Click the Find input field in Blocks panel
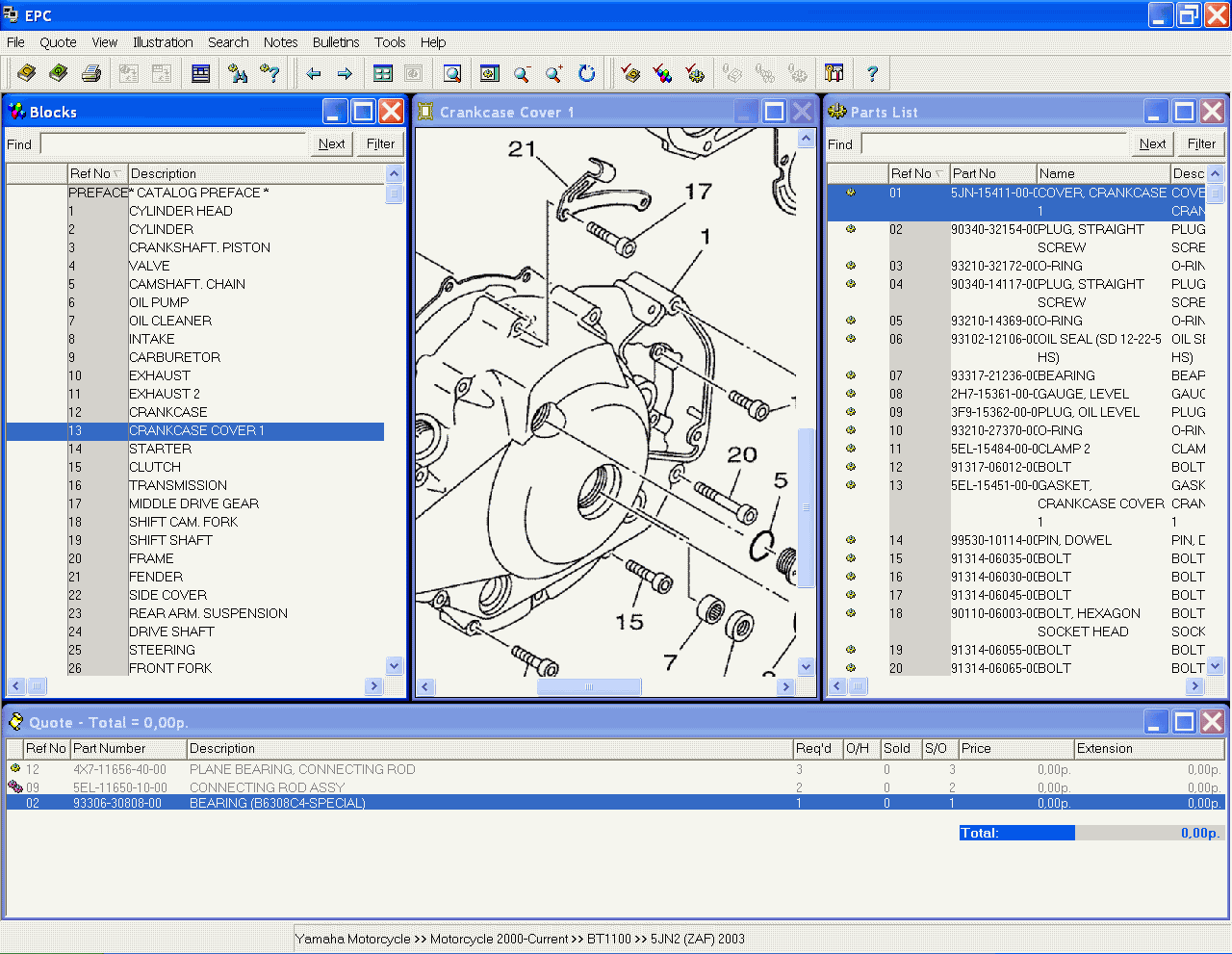 [x=172, y=144]
